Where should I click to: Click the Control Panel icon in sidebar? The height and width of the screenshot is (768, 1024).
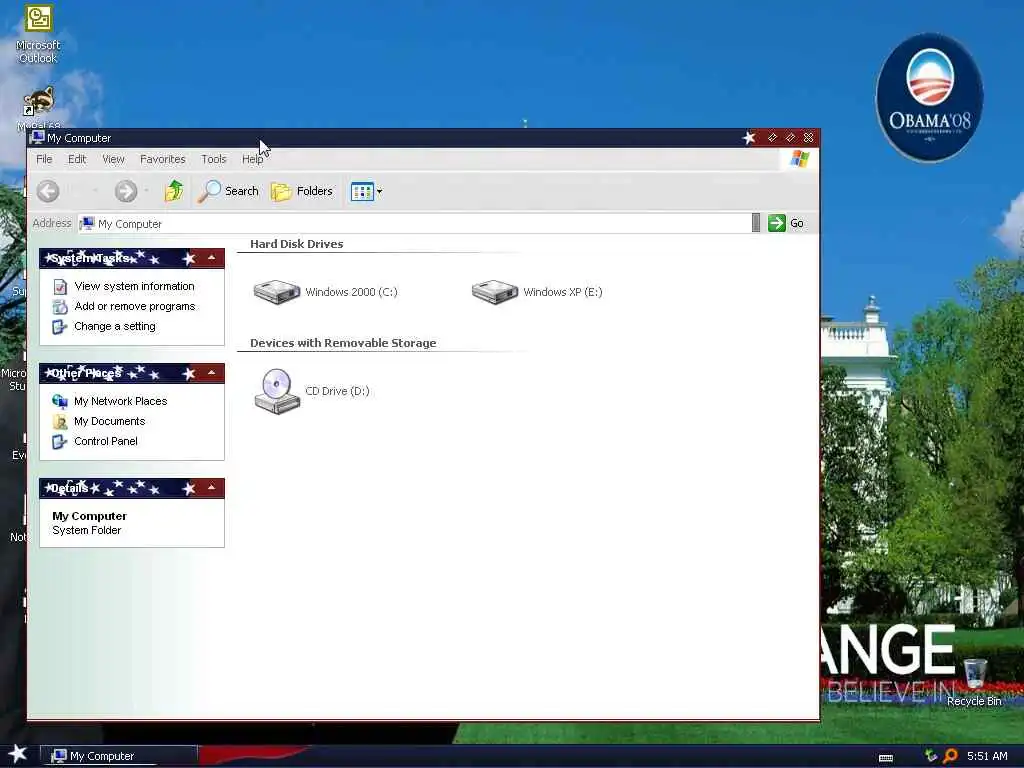(x=59, y=441)
